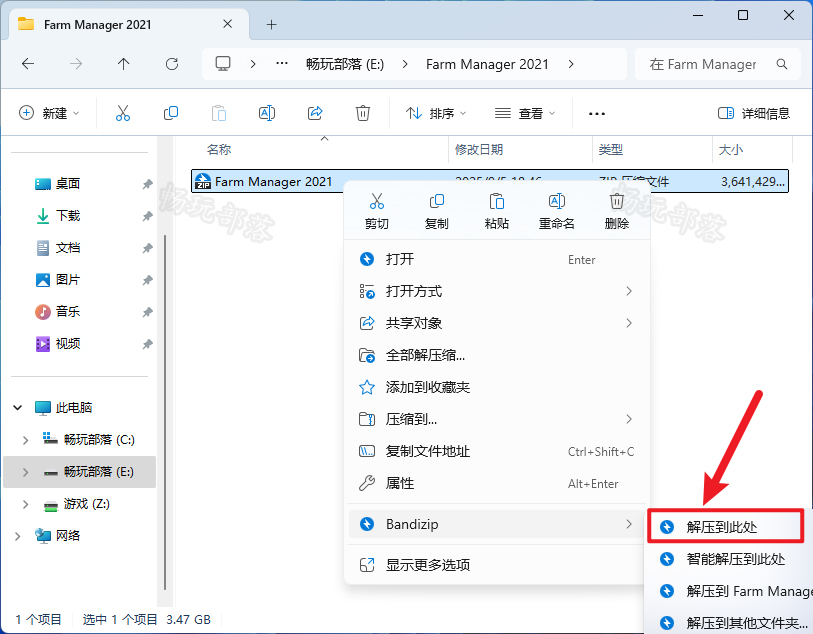The width and height of the screenshot is (813, 634).
Task: Click the 畅玩部落 (E:) breadcrumb
Action: [345, 64]
